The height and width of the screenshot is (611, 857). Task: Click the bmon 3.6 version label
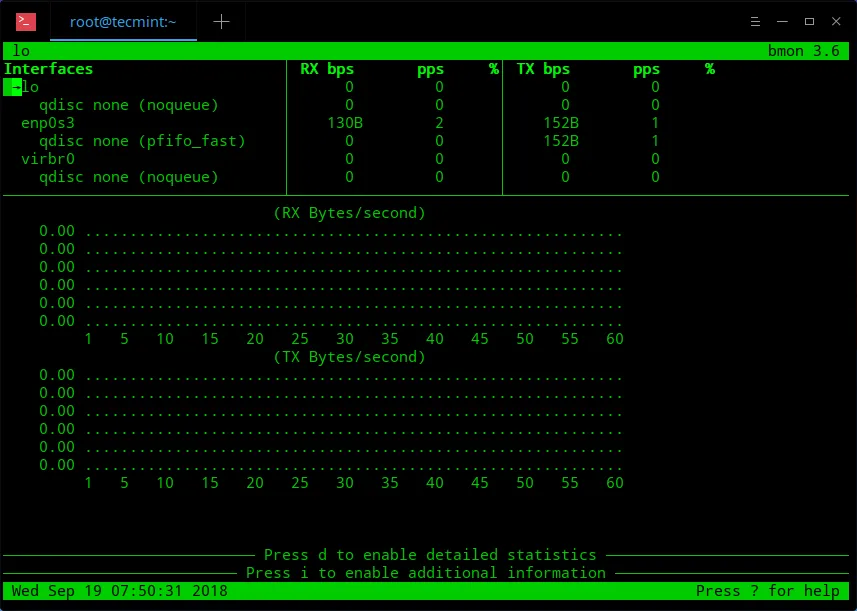[803, 51]
